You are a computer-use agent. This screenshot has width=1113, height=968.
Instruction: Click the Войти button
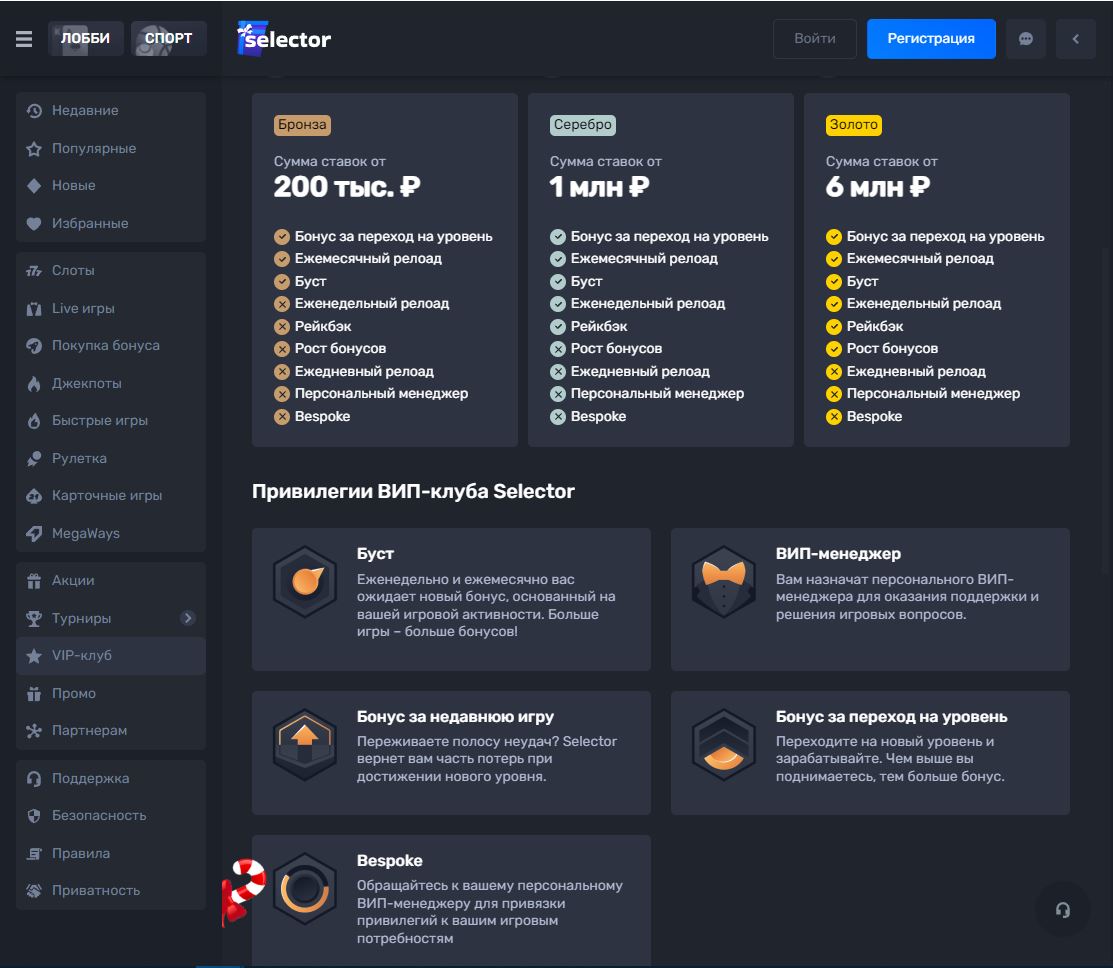point(815,39)
